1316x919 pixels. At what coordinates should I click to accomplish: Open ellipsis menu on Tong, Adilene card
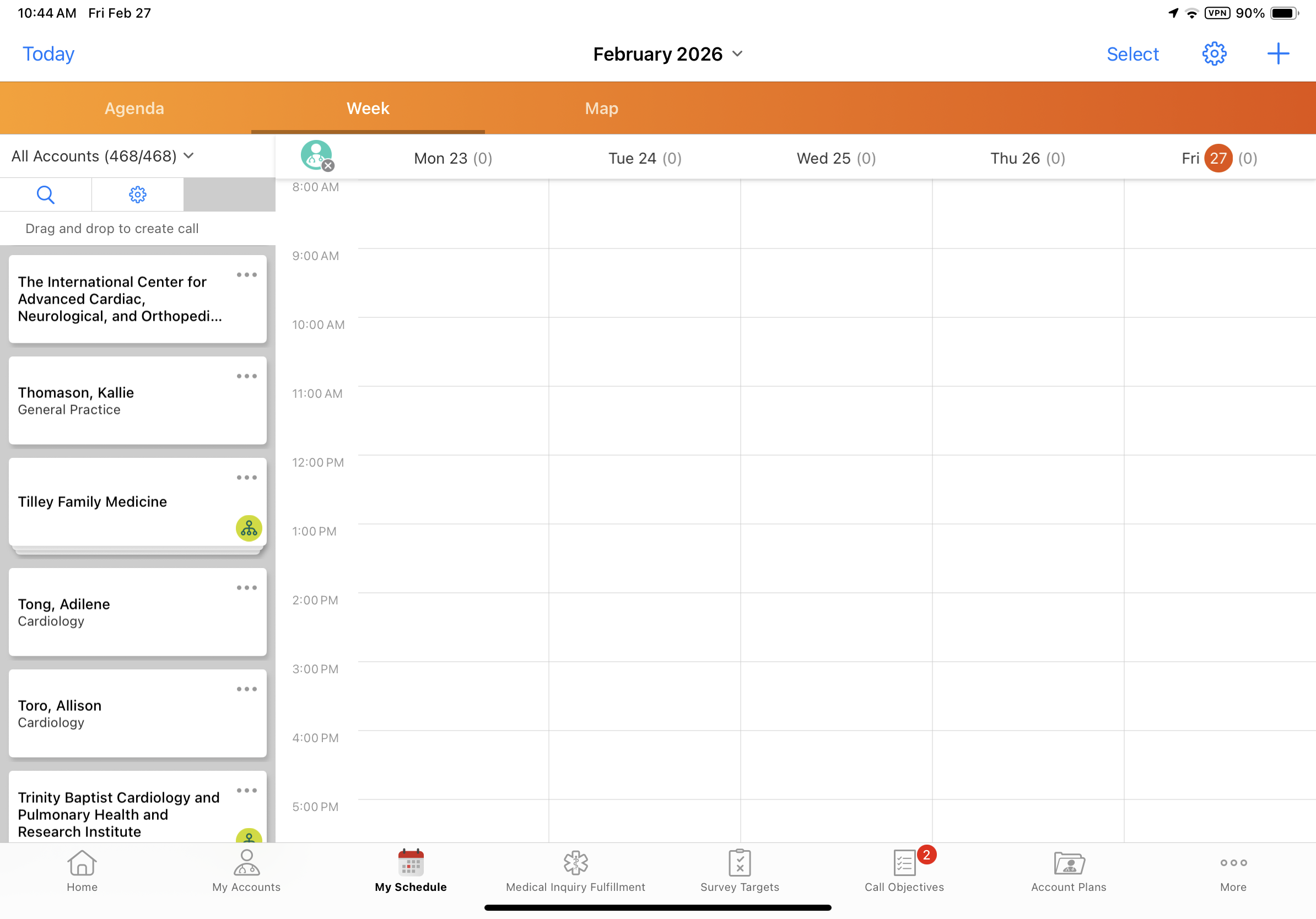click(x=246, y=588)
